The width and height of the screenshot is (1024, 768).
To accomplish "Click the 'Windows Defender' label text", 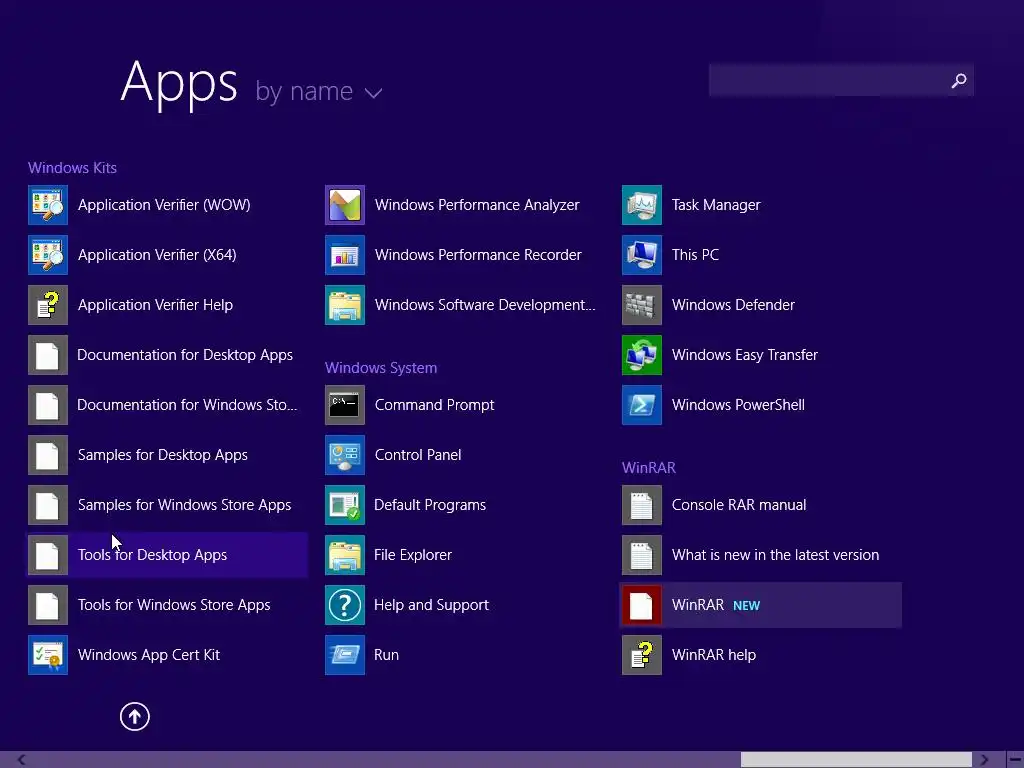I will [733, 305].
